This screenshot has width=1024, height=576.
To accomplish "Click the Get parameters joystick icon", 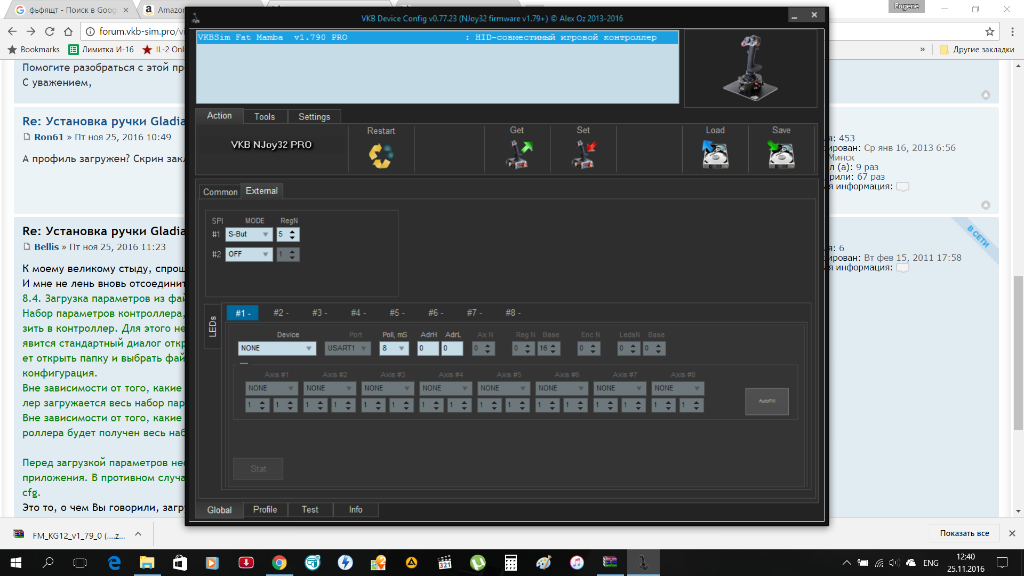I will coord(519,155).
